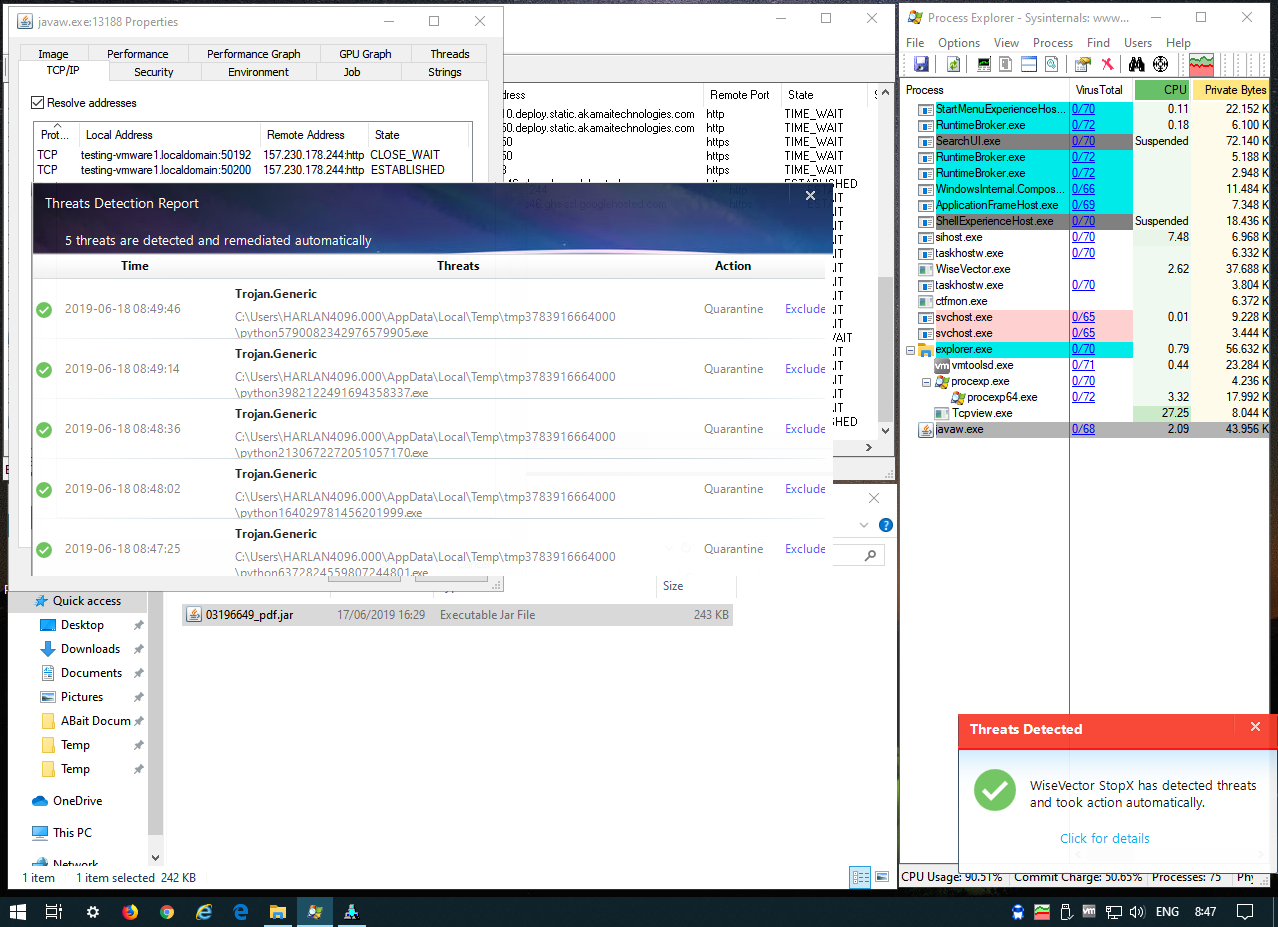Expand the File Explorer ribbon chevron
Screen dimensions: 1278x927
864,525
